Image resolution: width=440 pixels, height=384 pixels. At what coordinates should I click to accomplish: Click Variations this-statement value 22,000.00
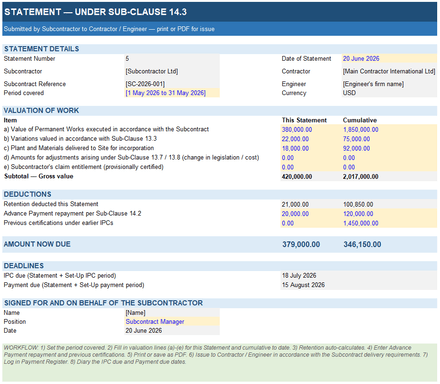(x=311, y=139)
